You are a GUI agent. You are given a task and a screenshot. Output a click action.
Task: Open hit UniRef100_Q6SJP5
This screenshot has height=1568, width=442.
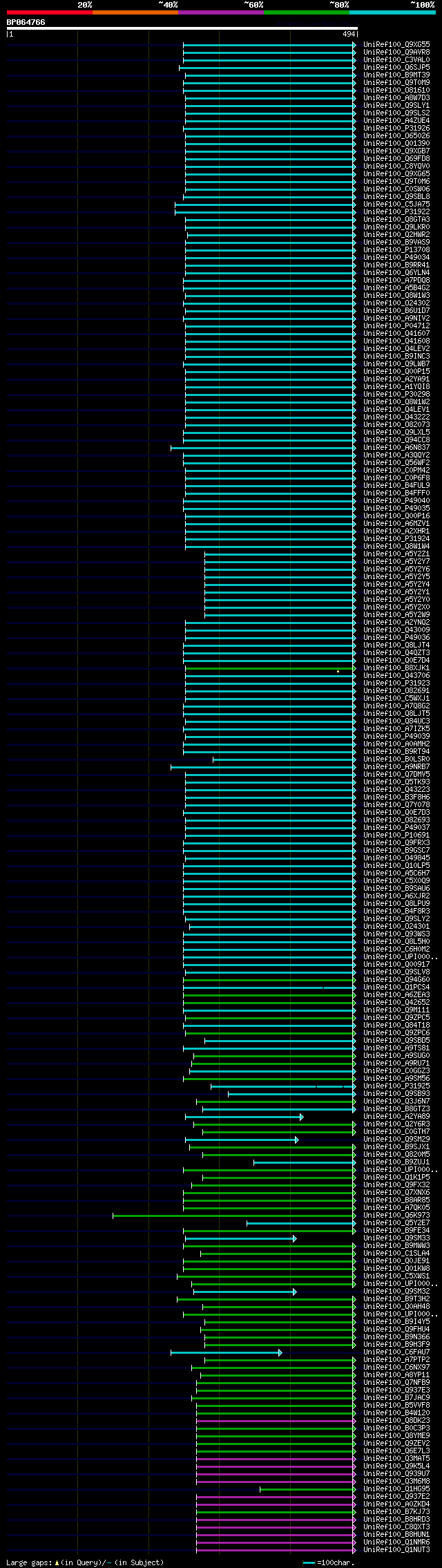click(x=396, y=67)
